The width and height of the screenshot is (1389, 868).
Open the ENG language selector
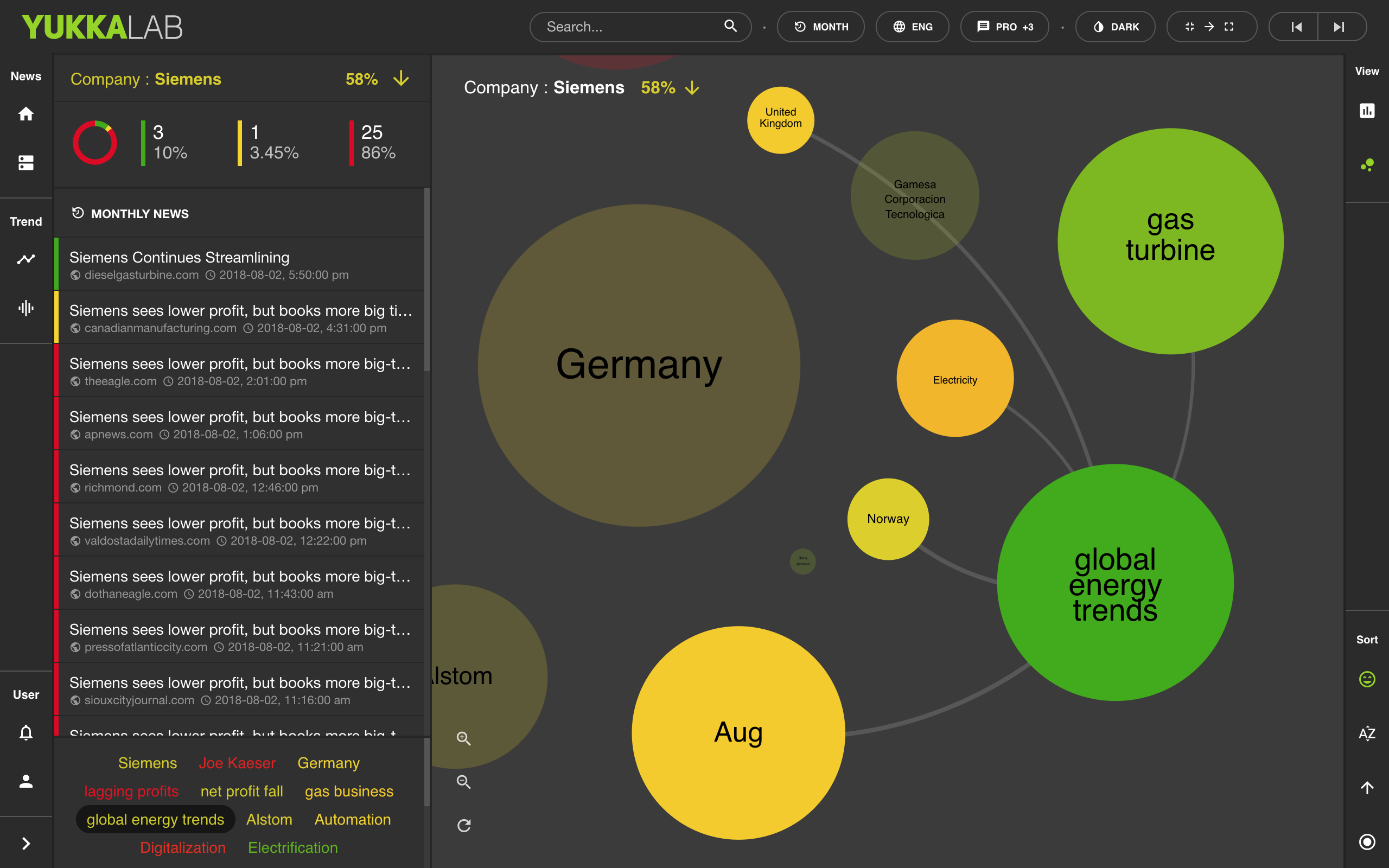(912, 27)
